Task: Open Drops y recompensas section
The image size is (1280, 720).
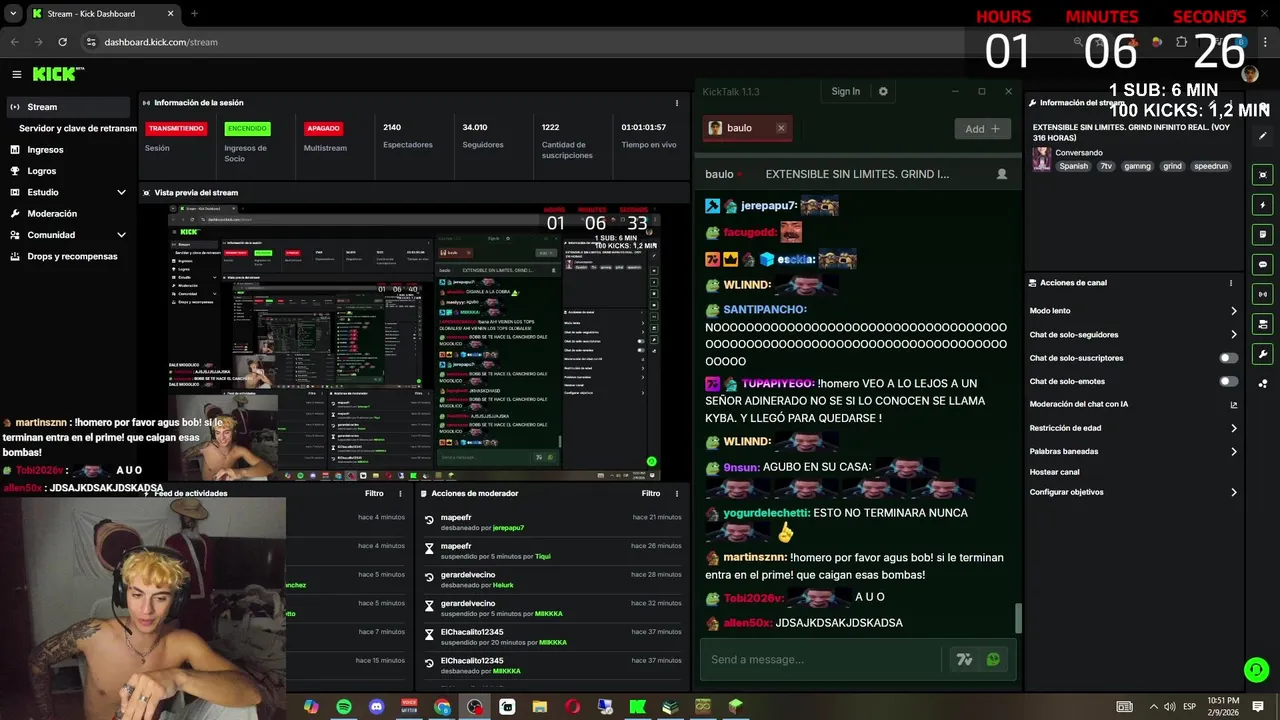Action: [x=72, y=256]
